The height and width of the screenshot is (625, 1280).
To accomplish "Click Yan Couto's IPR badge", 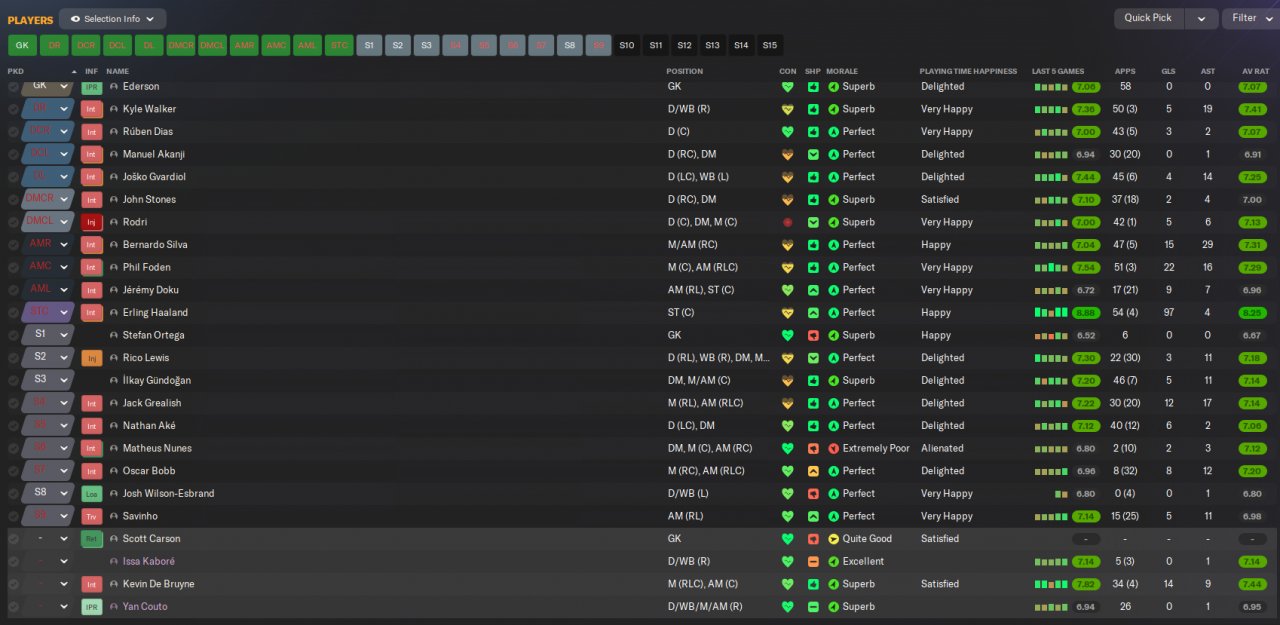I will pos(92,607).
